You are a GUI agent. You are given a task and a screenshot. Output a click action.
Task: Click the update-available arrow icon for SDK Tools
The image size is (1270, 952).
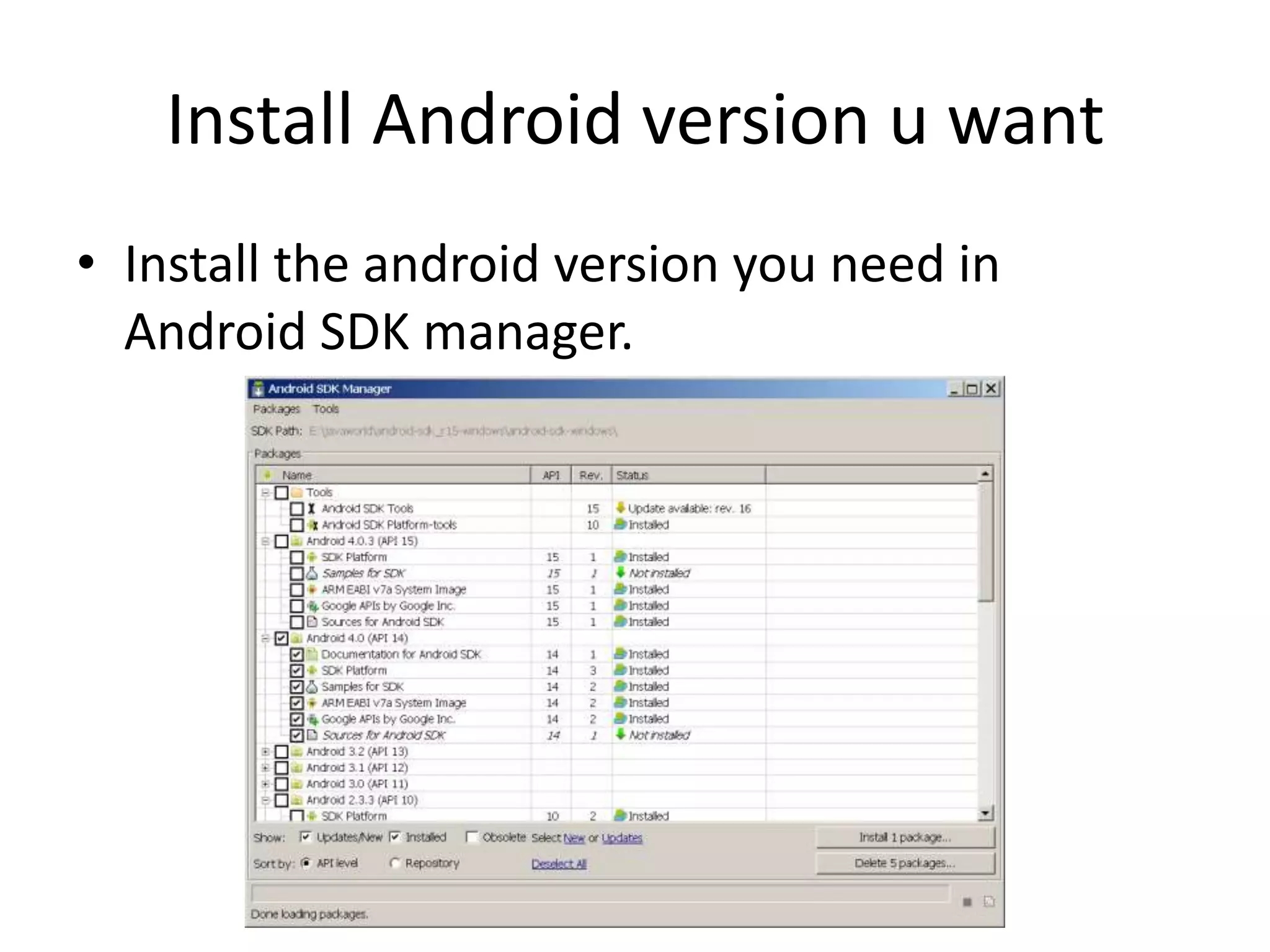pos(620,508)
